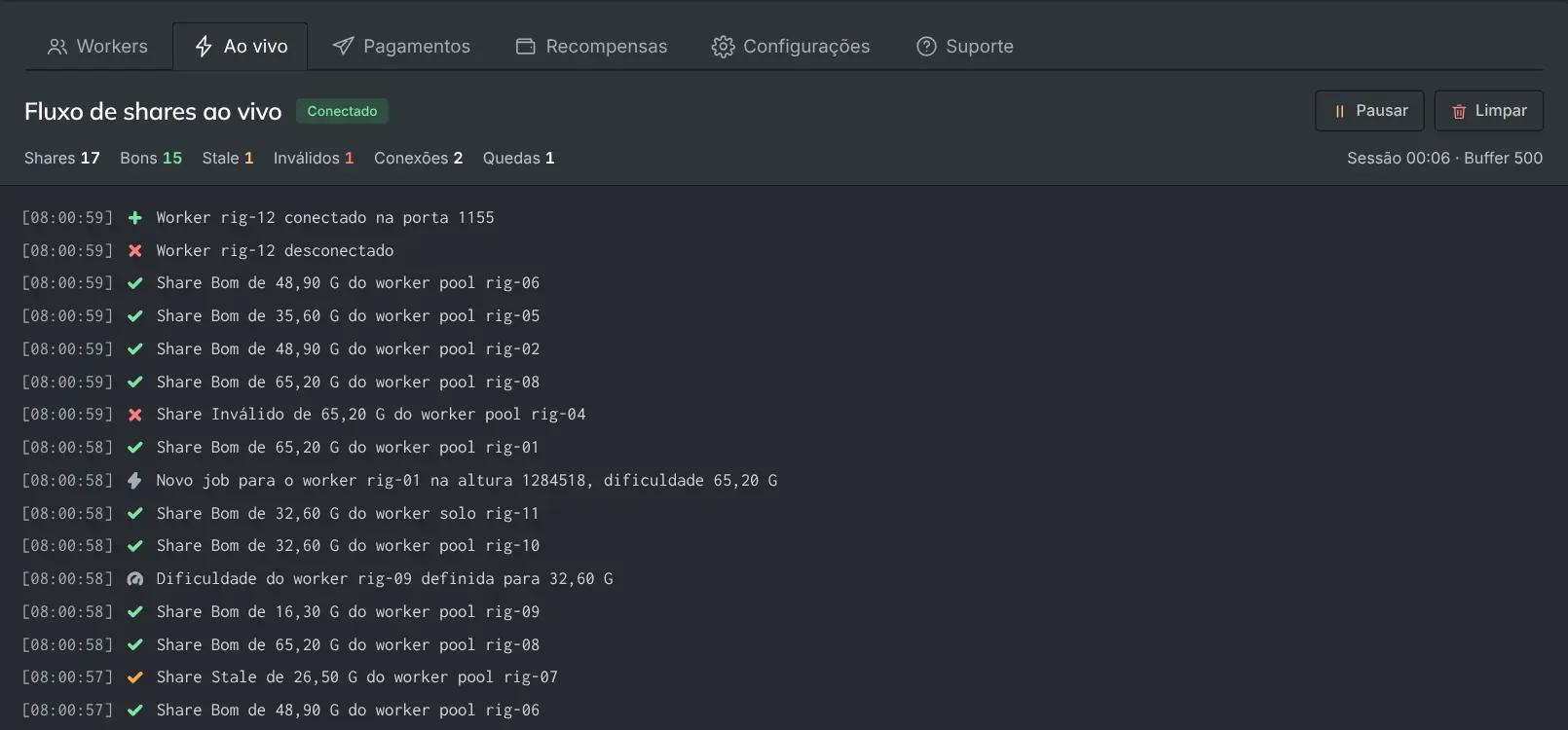Go to the Recompensas tab

point(591,47)
